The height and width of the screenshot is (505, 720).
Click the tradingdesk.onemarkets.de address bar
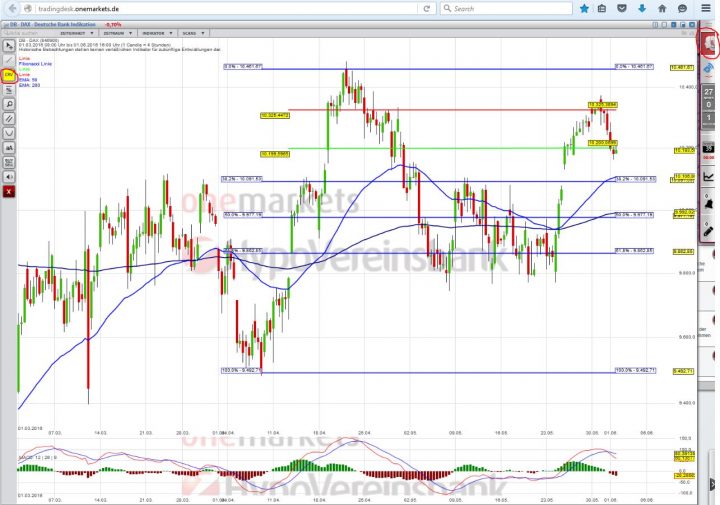pos(225,8)
